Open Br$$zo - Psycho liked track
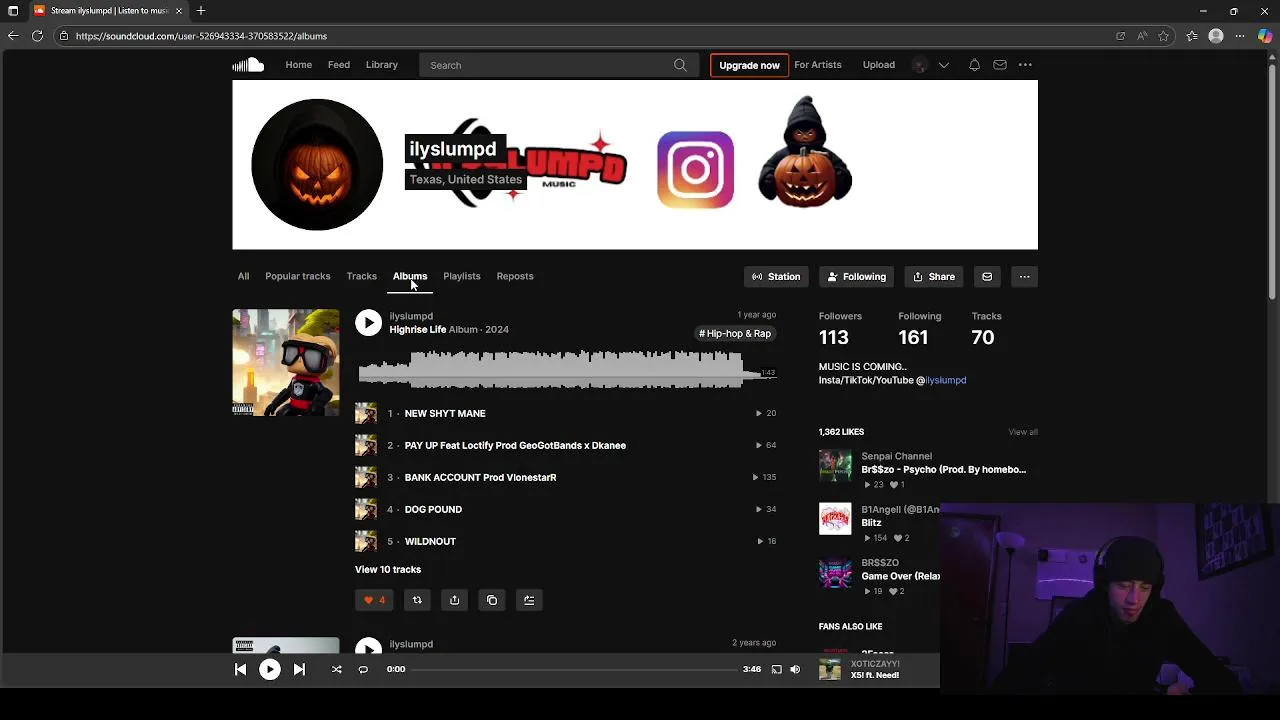 pos(943,469)
